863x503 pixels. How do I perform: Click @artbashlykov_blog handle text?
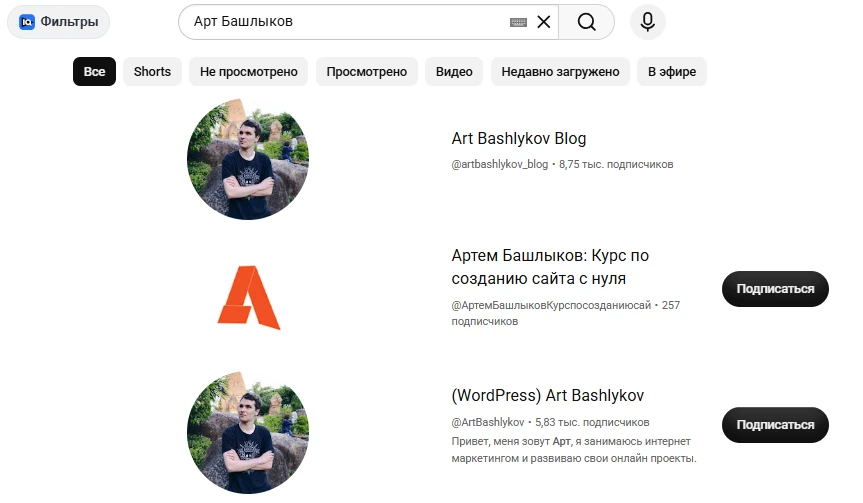pyautogui.click(x=500, y=165)
